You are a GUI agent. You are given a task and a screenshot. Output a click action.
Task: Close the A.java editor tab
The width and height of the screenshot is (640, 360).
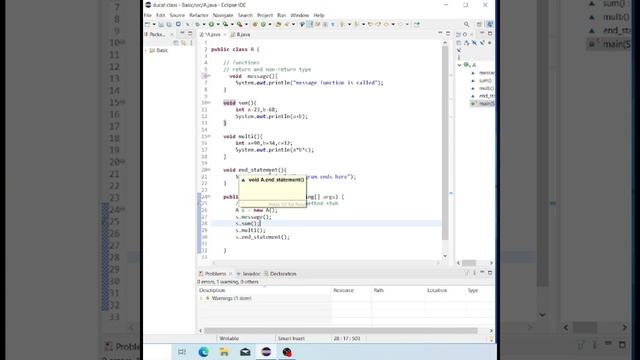(224, 35)
